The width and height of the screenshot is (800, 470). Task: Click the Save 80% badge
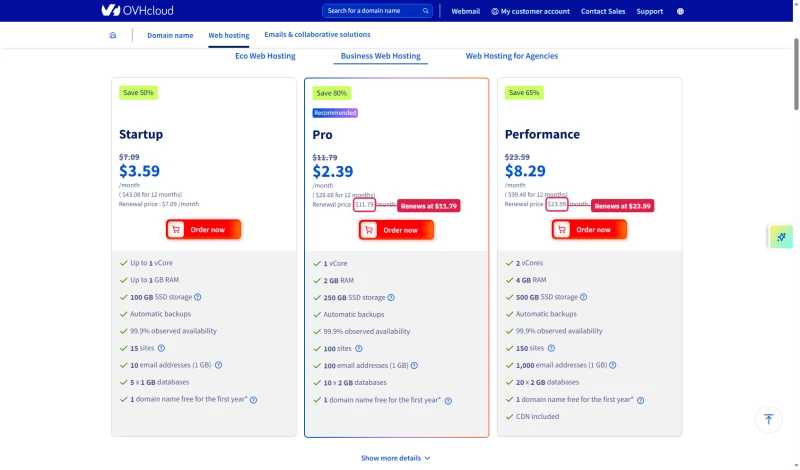click(x=332, y=93)
